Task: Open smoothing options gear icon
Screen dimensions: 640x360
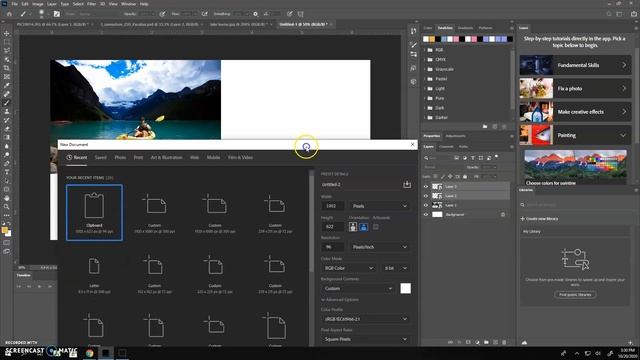Action: click(x=256, y=14)
